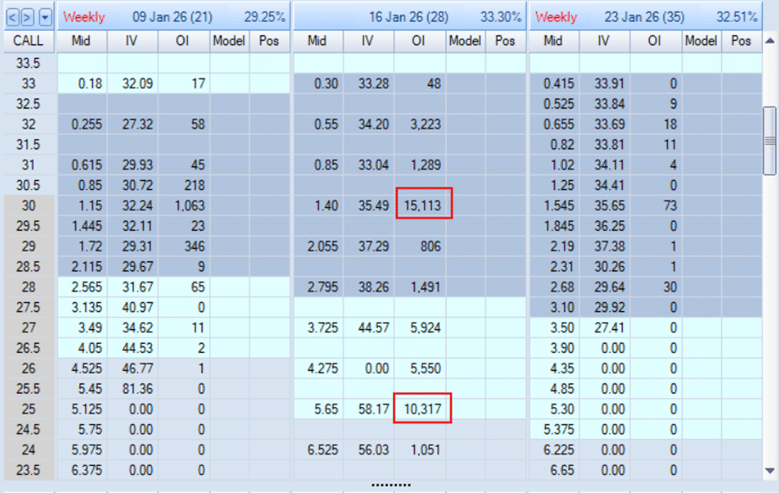
Task: Click the strike 30 row label
Action: 28,204
